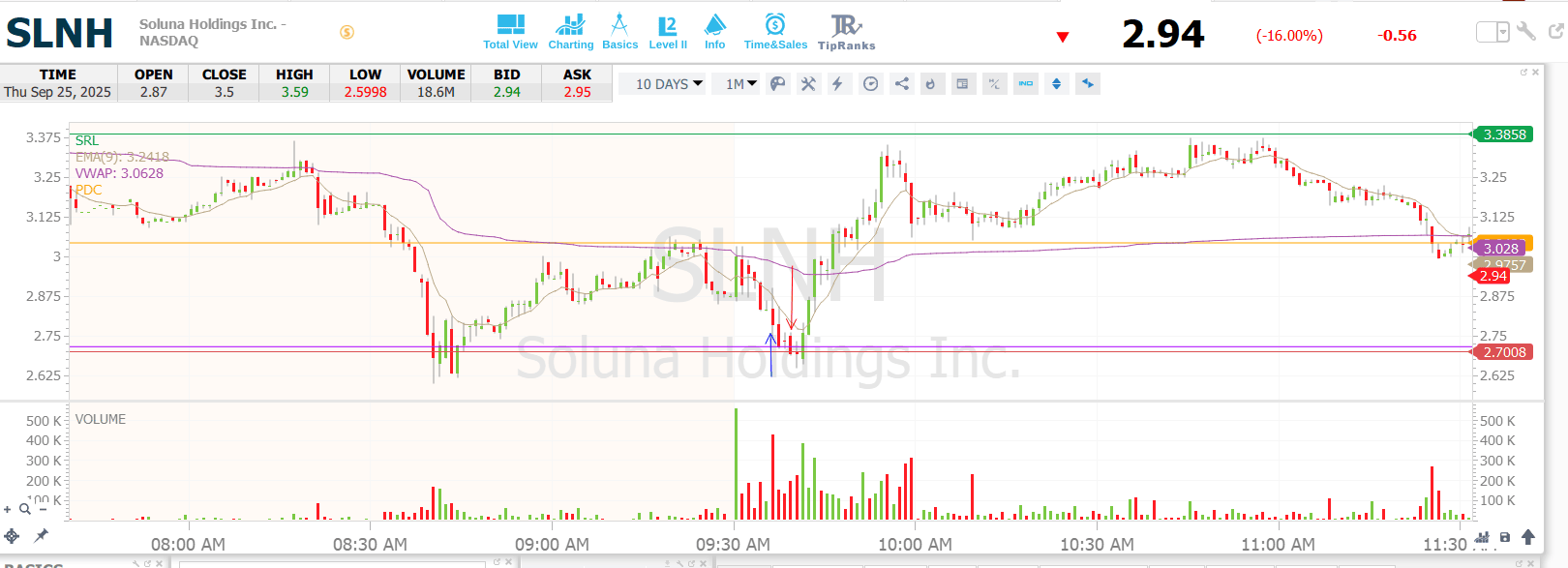Click the plus icon beside the volume axis
Image resolution: width=1568 pixels, height=568 pixels.
pos(8,509)
